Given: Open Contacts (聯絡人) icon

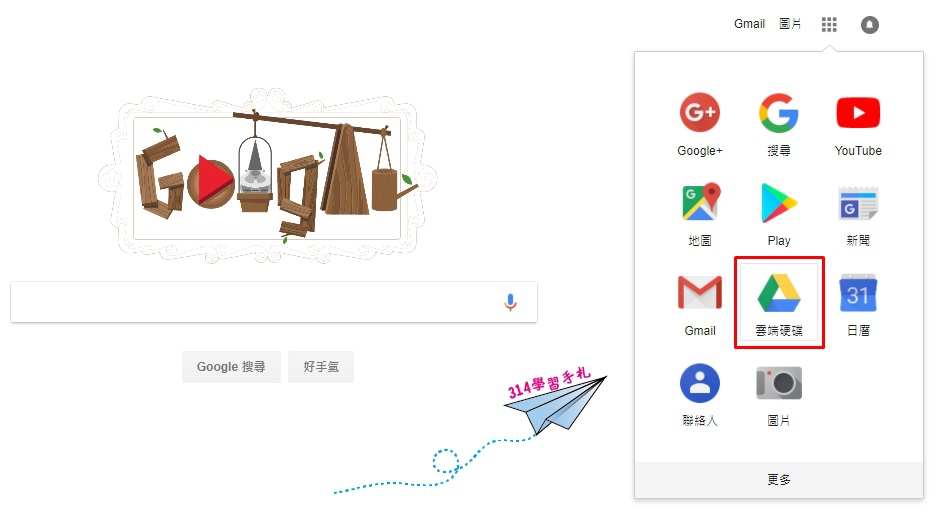Looking at the screenshot, I should [700, 383].
